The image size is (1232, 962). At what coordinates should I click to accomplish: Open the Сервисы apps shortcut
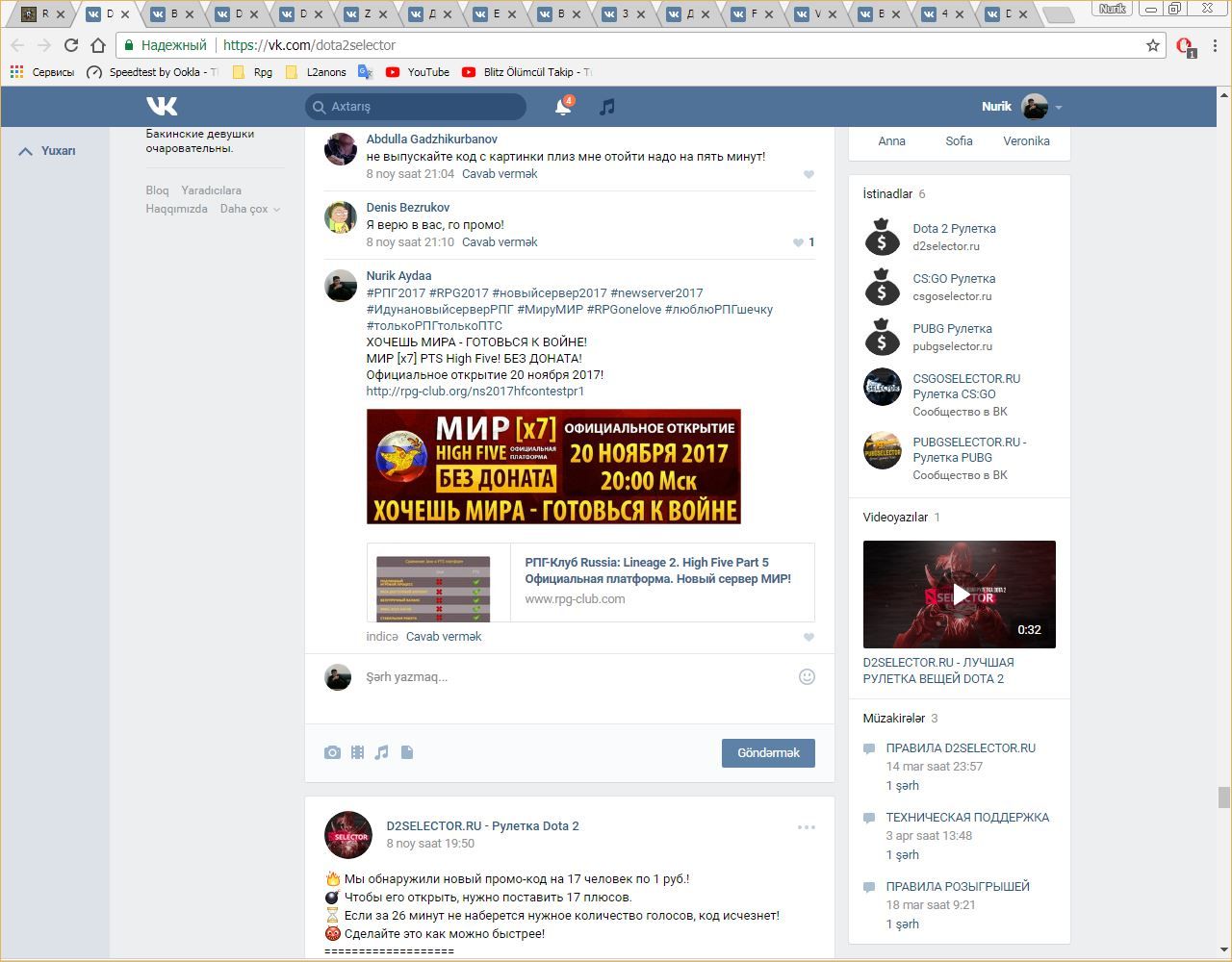[41, 72]
